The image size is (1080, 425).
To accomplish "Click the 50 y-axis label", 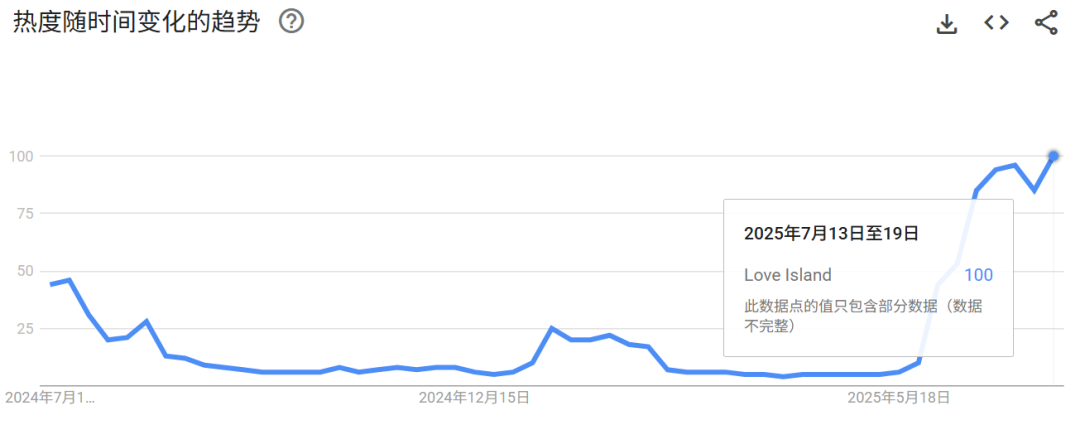I will (26, 271).
